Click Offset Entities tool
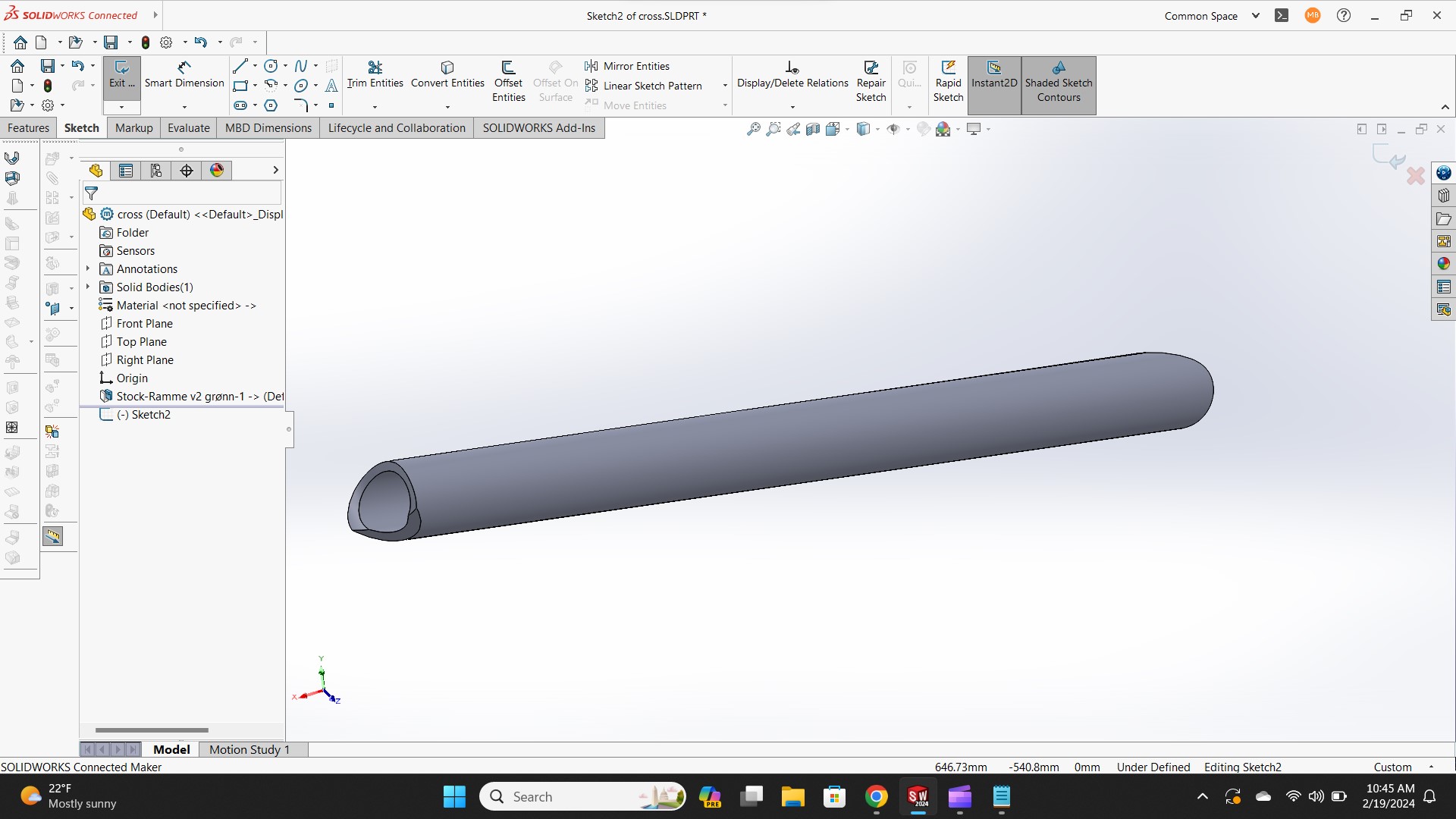Image resolution: width=1456 pixels, height=819 pixels. (x=508, y=82)
